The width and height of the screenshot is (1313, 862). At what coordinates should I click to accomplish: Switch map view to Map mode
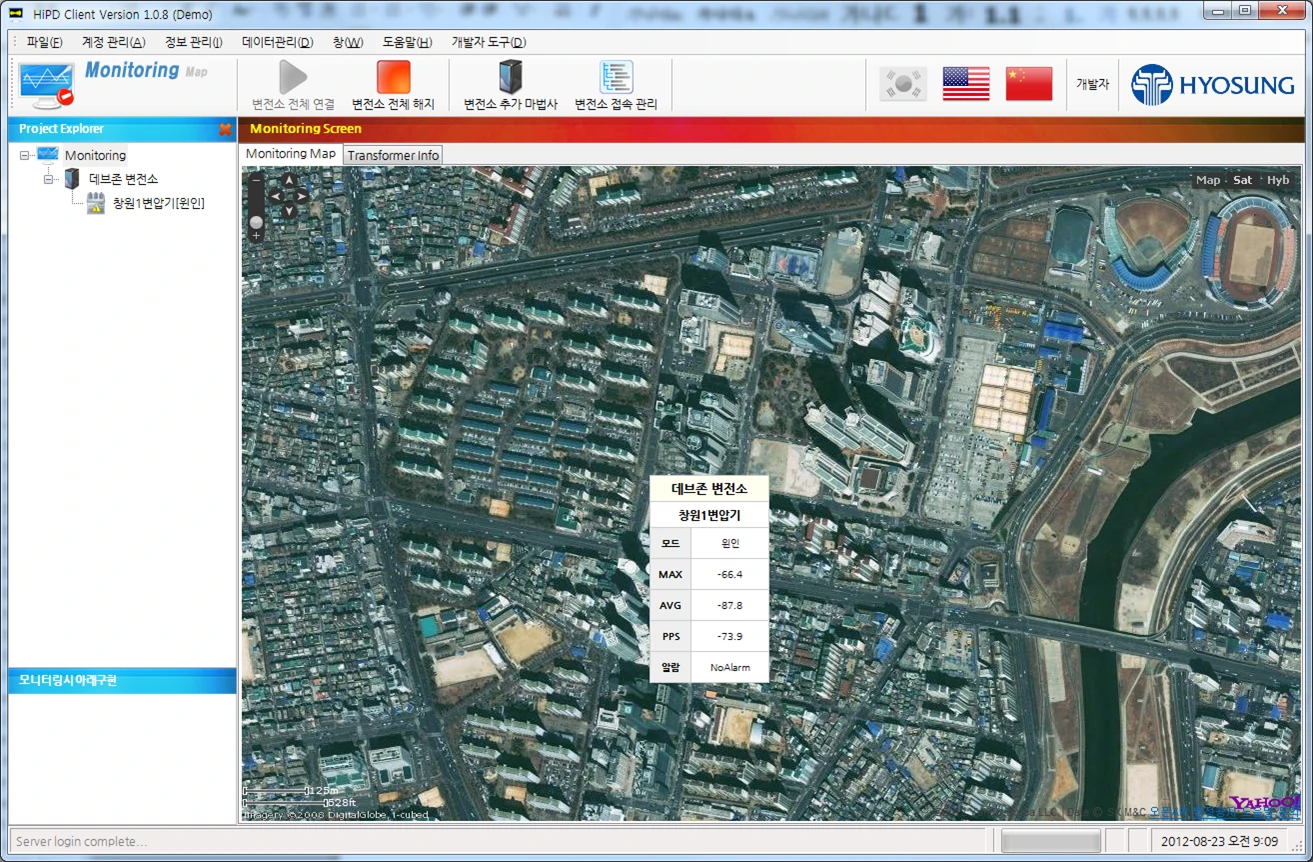(1208, 180)
